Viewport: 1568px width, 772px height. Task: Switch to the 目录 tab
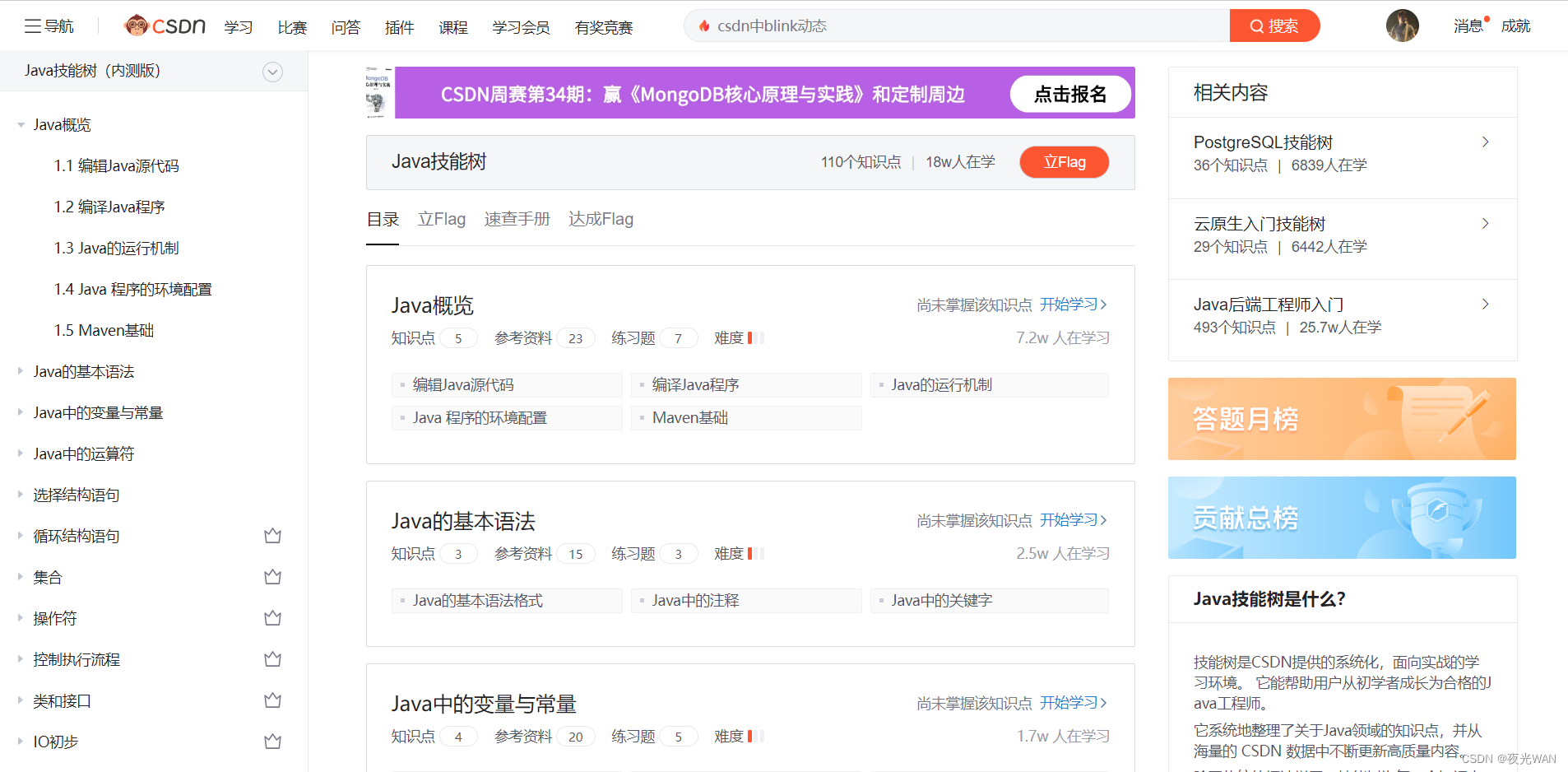(383, 219)
